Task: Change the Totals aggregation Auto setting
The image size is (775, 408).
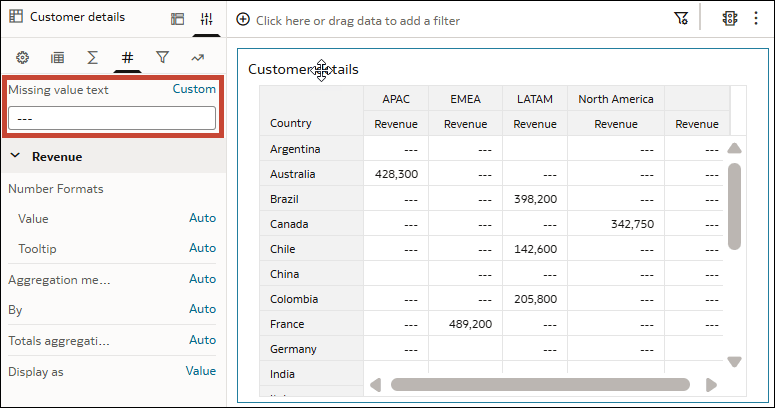Action: click(x=202, y=340)
